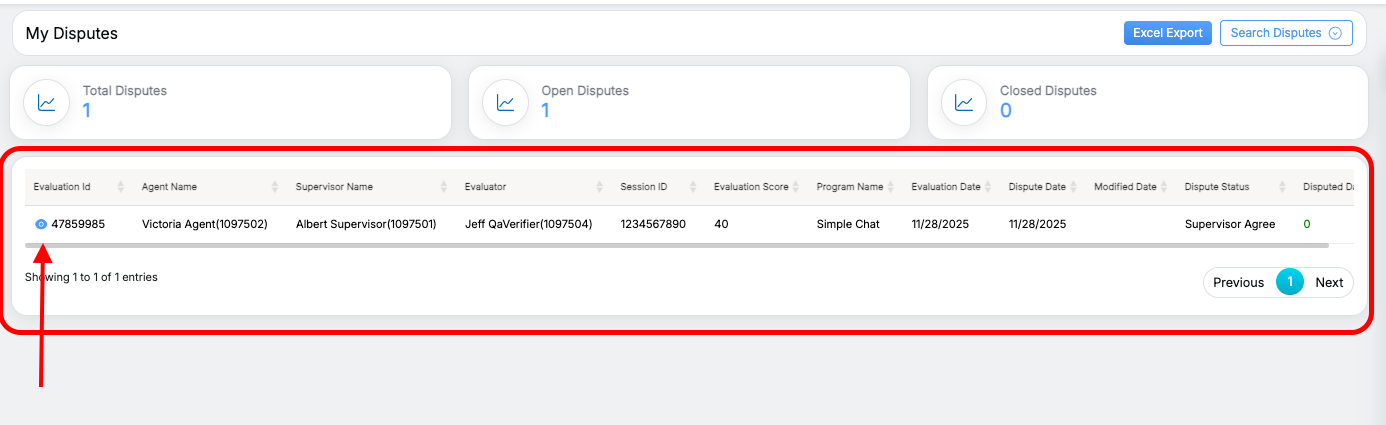The width and height of the screenshot is (1386, 425).
Task: Go to Previous page of entries
Action: 1238,283
